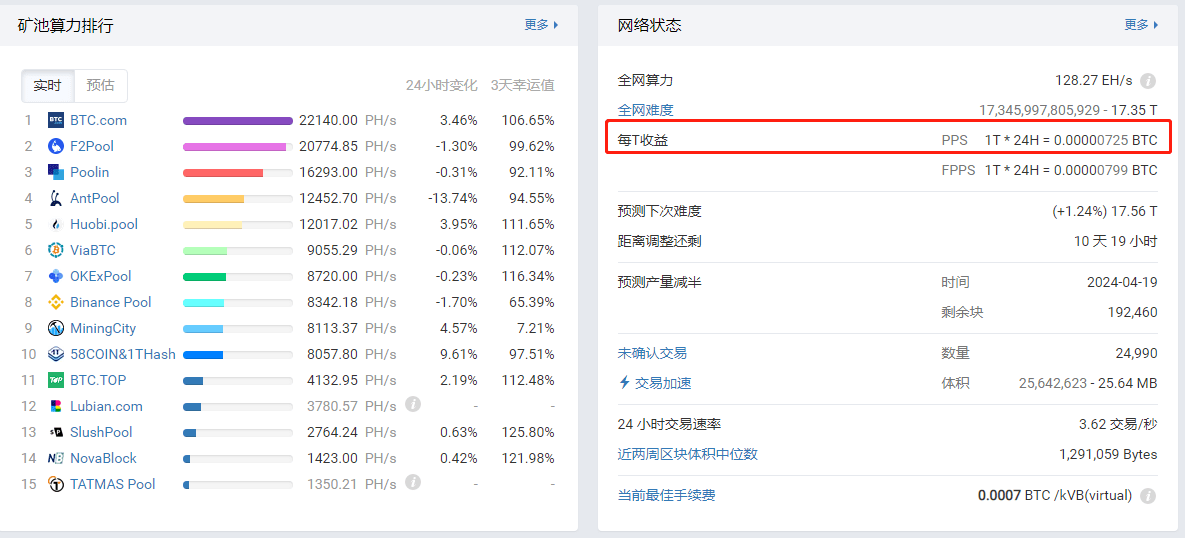
Task: Click the red Poolin hashrate bar
Action: pos(223,172)
